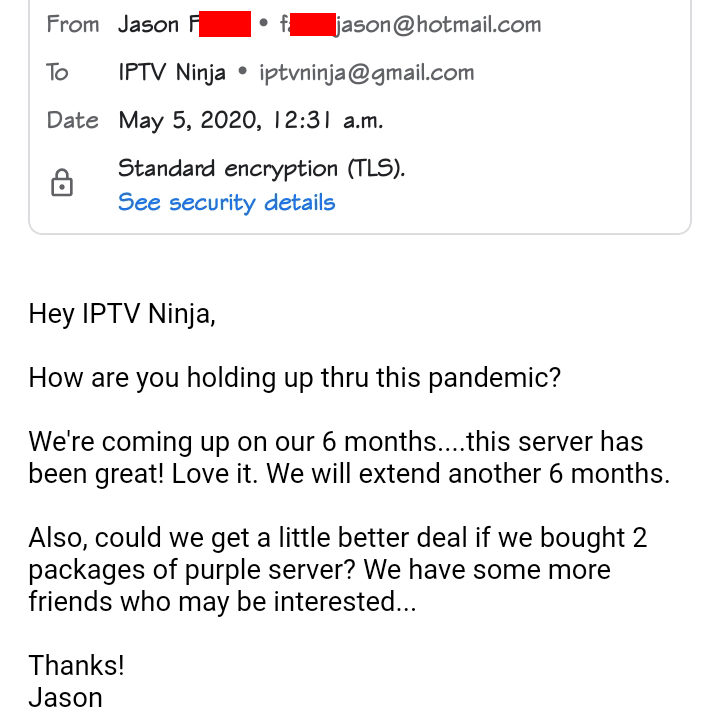Click the greeting line Hey IPTV Ninja
Image resolution: width=720 pixels, height=720 pixels.
point(122,315)
